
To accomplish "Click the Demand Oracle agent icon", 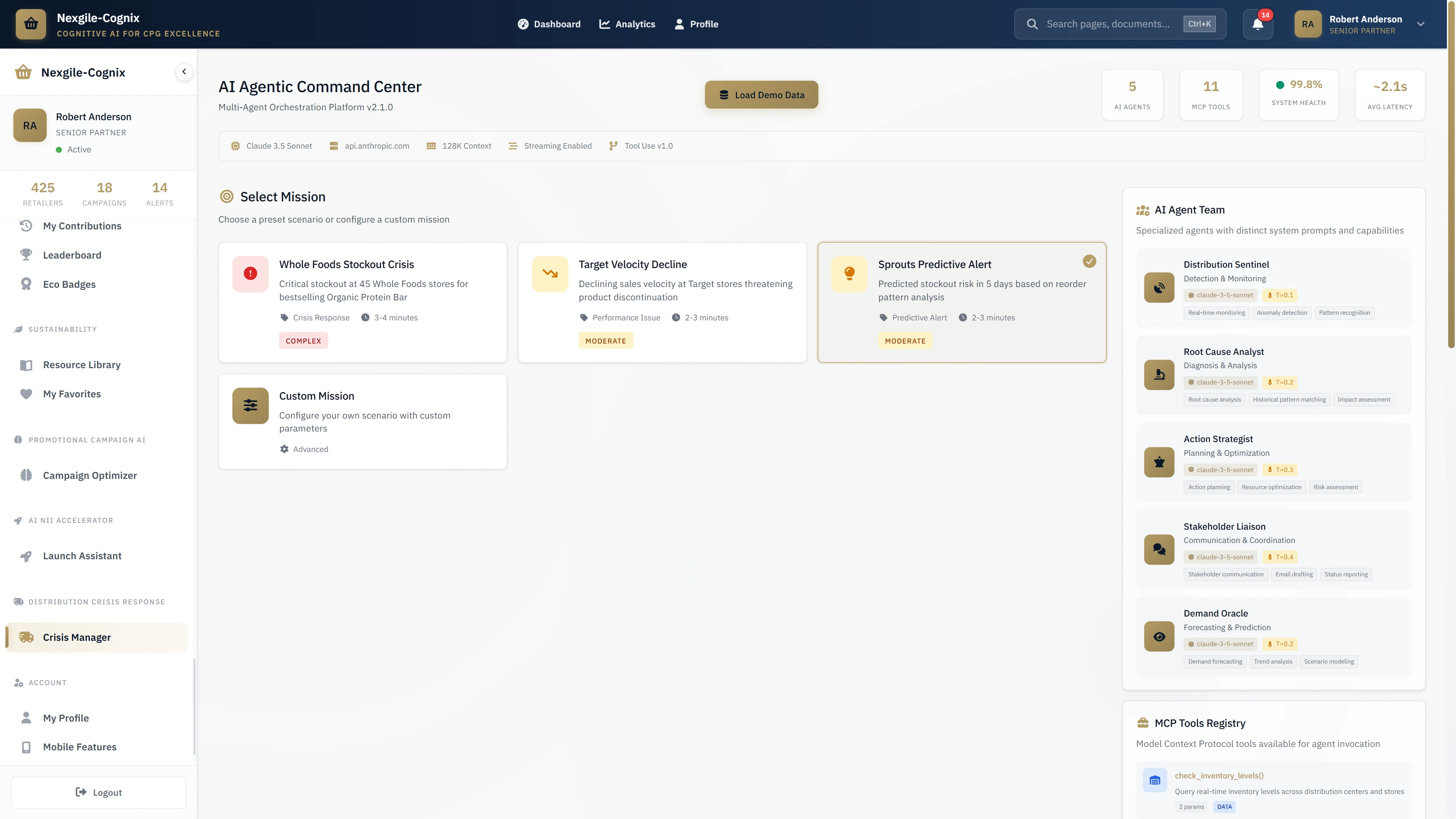I will pos(1159,636).
